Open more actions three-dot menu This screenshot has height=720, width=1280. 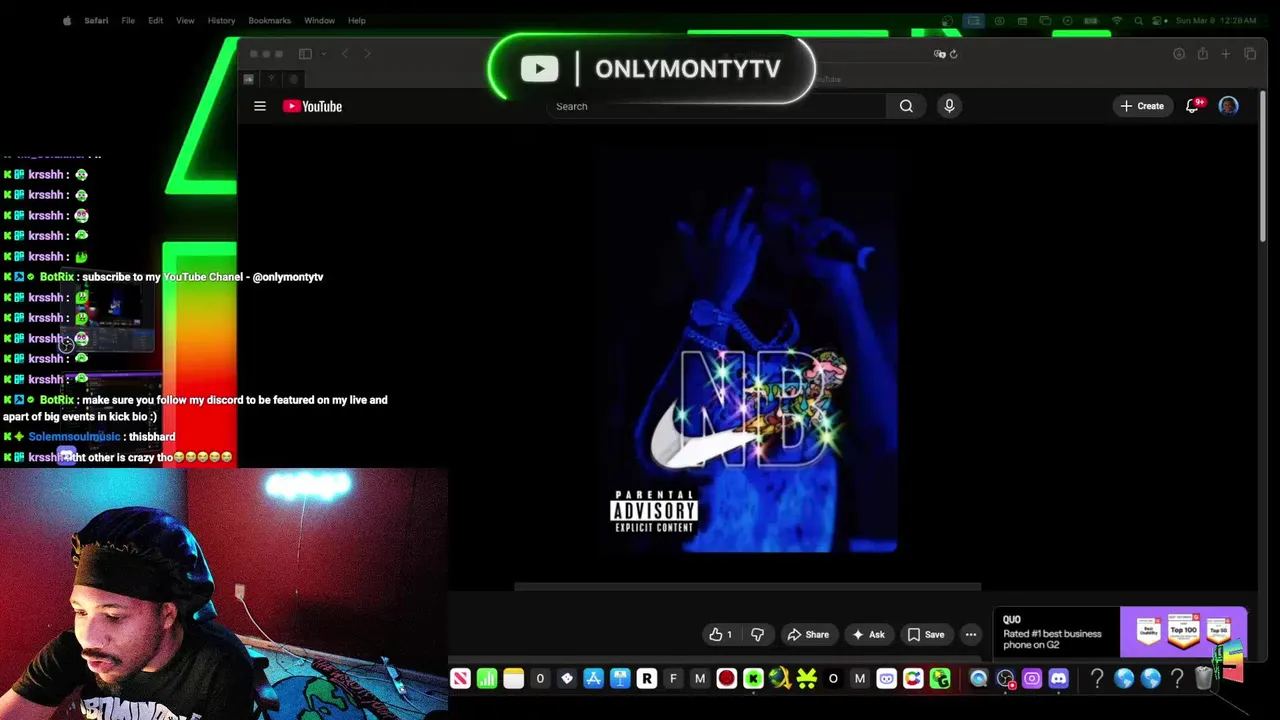coord(971,634)
